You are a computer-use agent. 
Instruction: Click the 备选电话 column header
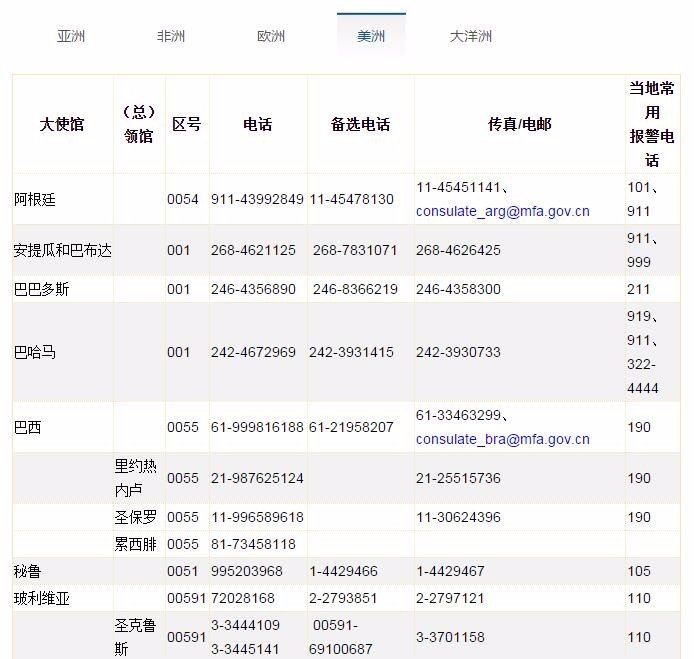coord(360,124)
